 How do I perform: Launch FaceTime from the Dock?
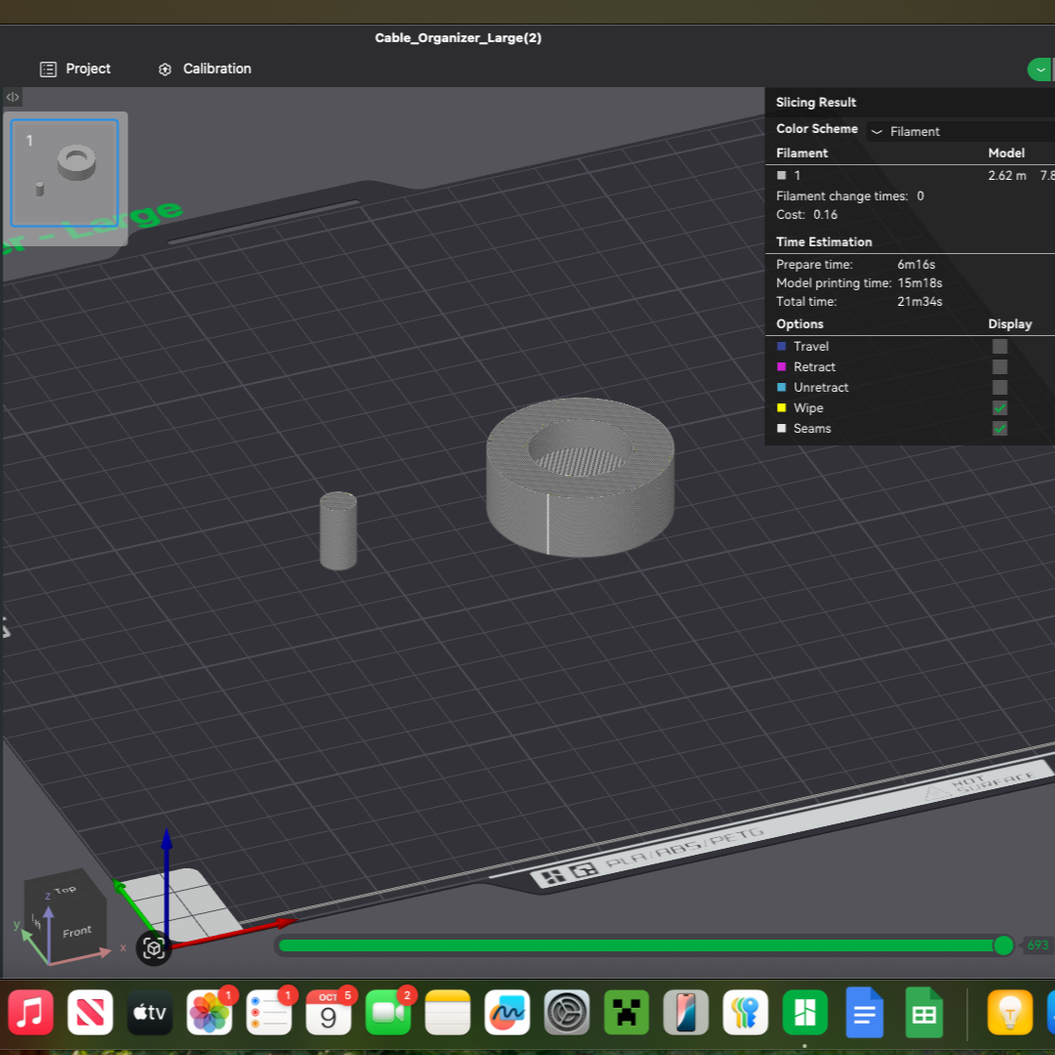pyautogui.click(x=388, y=1012)
